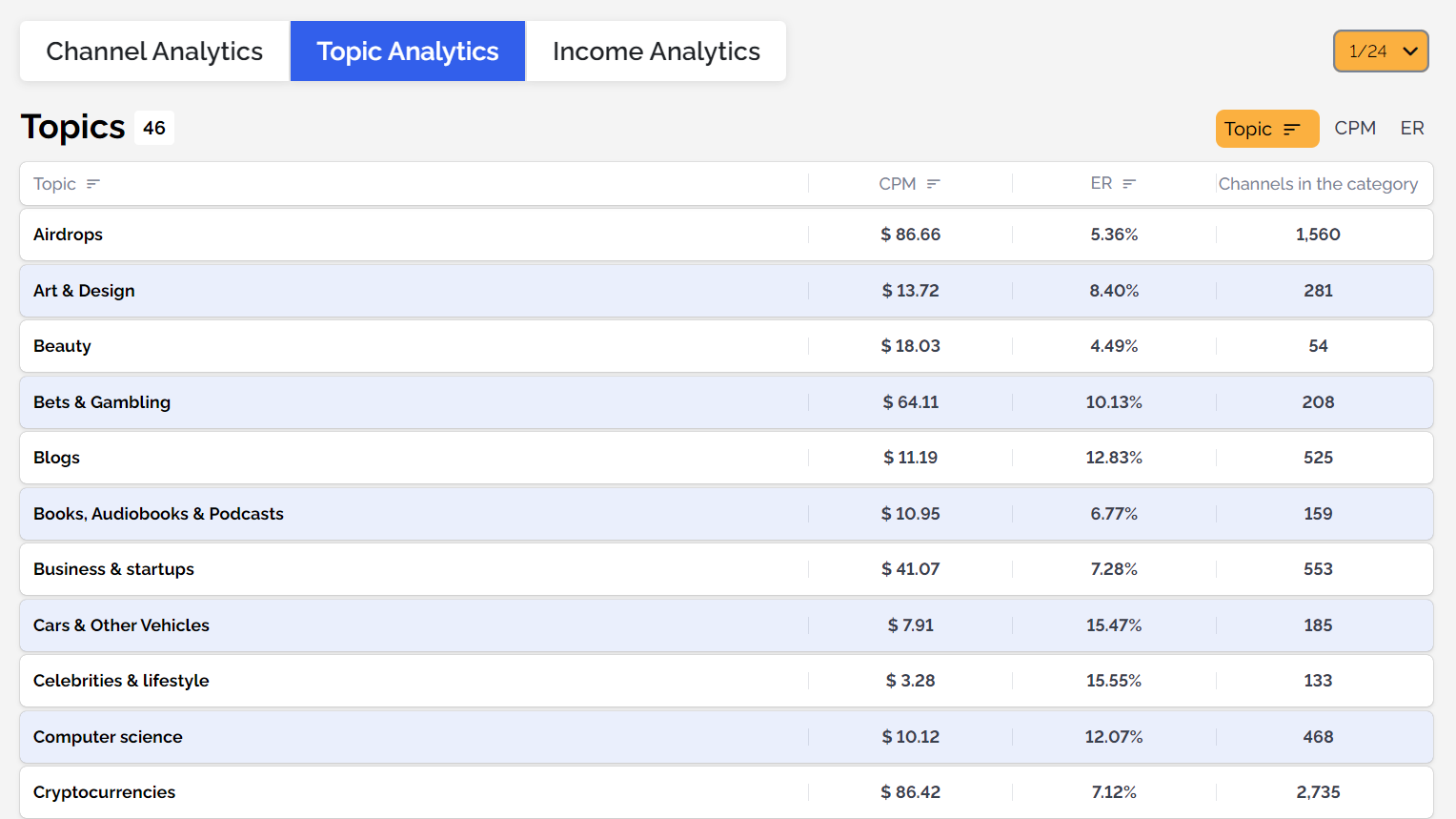Click the orange Topic sort button

pos(1267,129)
